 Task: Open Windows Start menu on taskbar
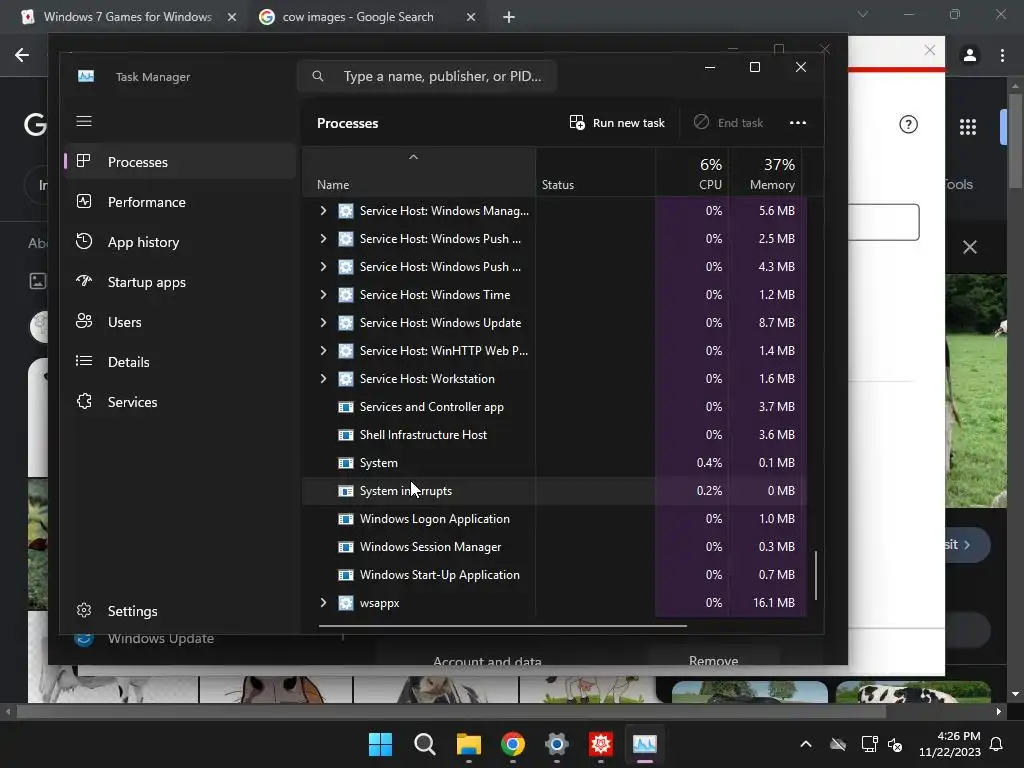coord(380,744)
